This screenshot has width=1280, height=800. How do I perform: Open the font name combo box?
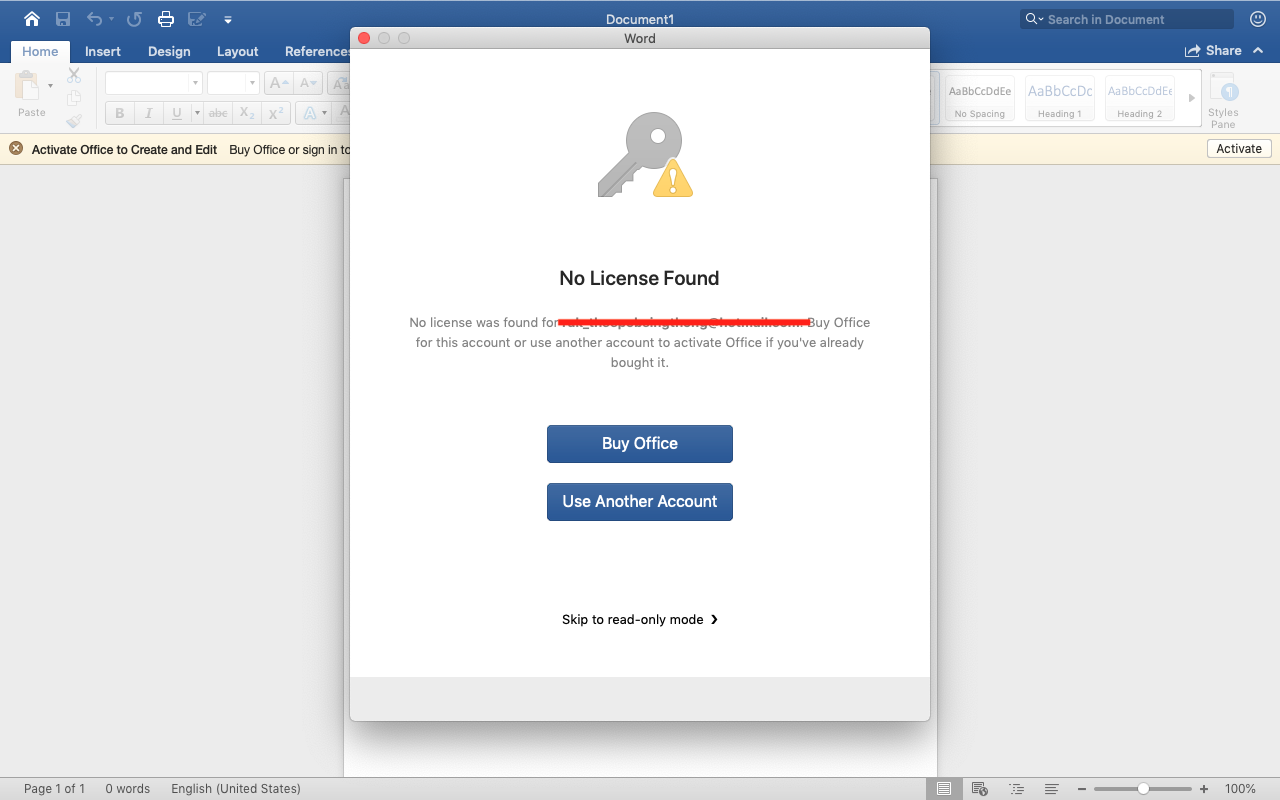(154, 83)
